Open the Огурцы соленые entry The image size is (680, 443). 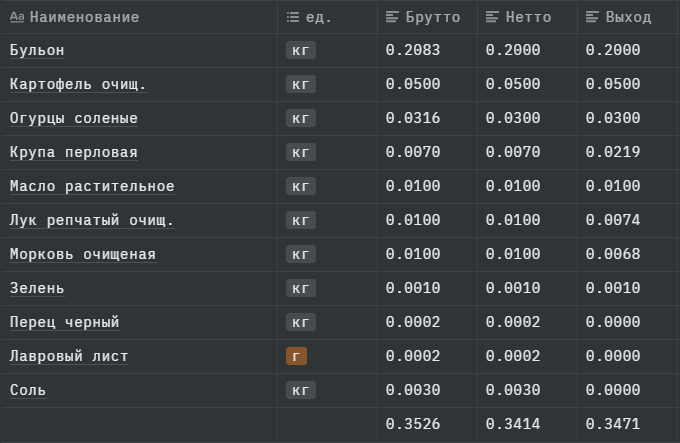tap(73, 118)
